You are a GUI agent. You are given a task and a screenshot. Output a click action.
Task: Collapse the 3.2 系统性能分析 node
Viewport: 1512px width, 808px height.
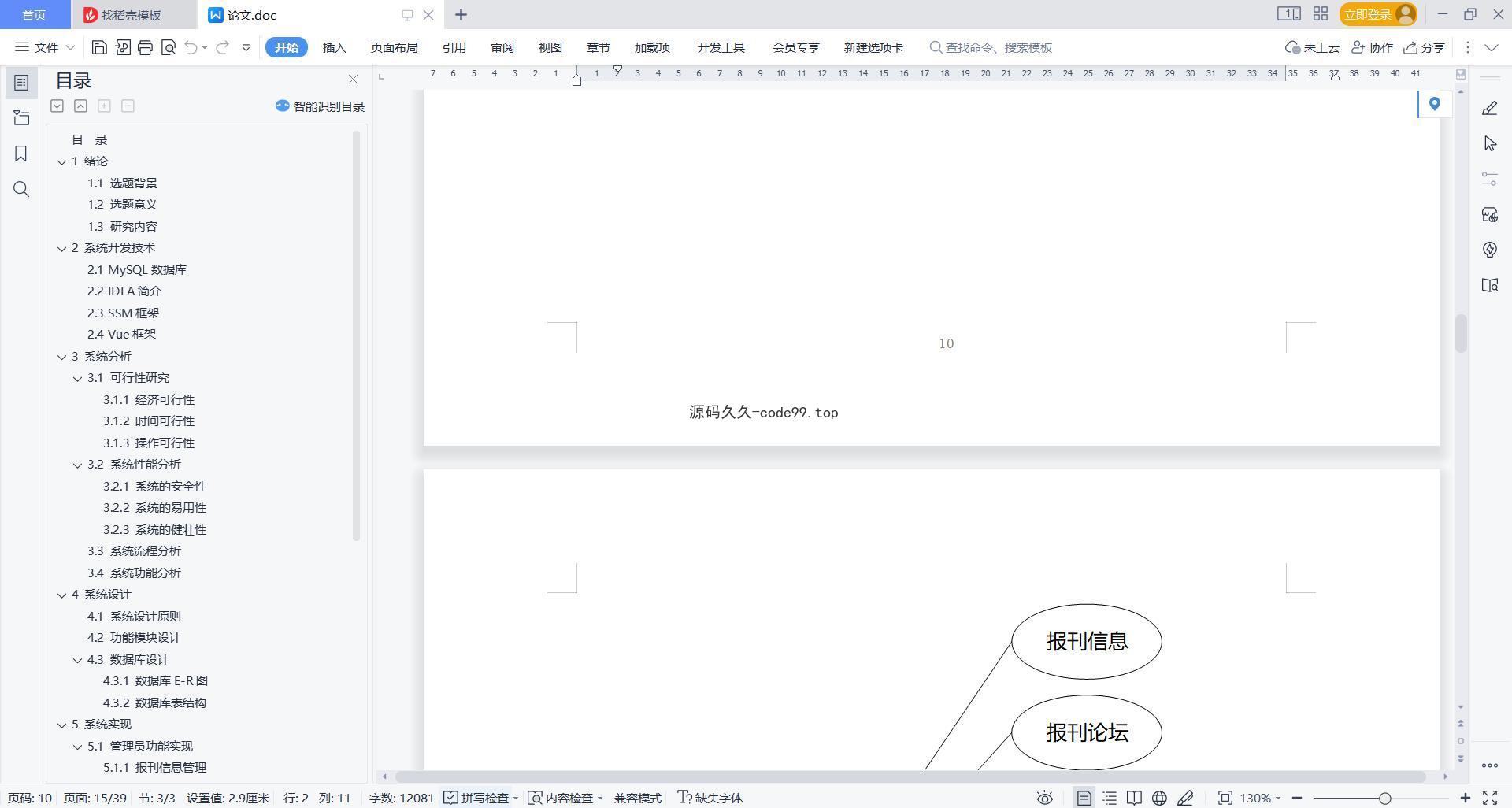[77, 465]
